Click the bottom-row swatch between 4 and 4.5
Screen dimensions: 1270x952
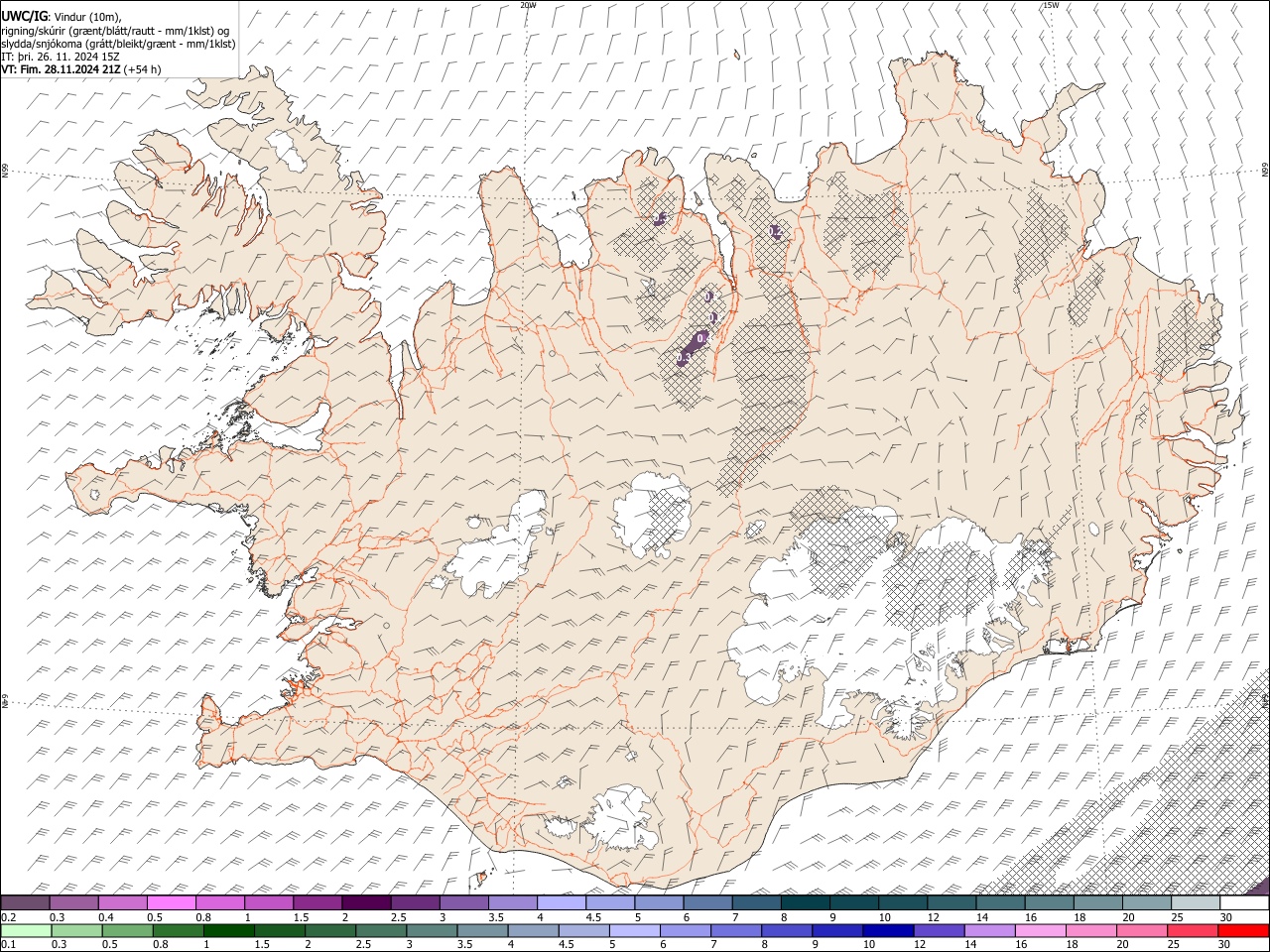pos(534,930)
